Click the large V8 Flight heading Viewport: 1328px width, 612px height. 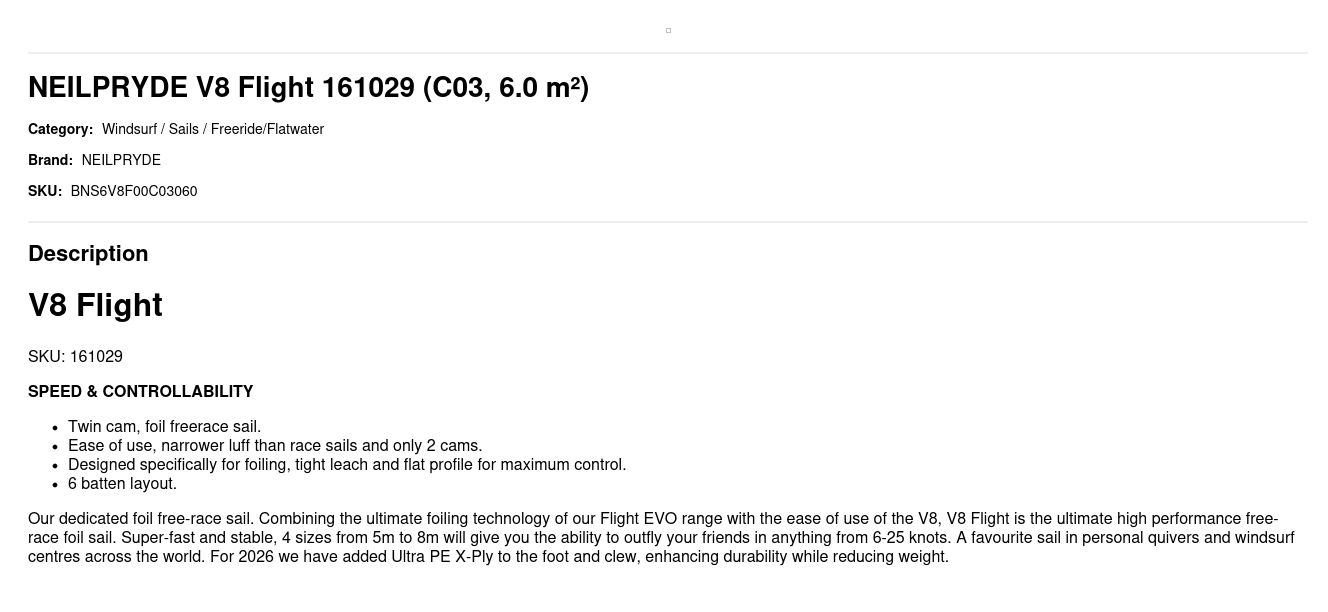[x=95, y=305]
